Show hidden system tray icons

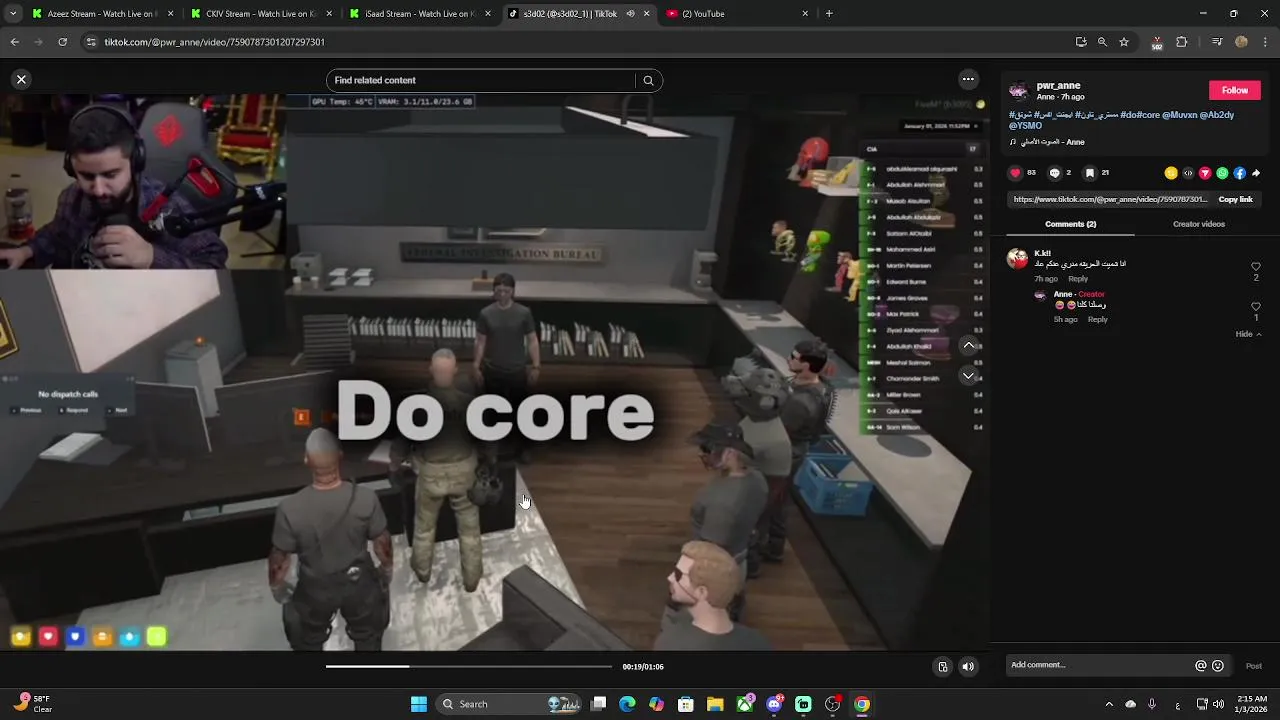coord(1108,704)
